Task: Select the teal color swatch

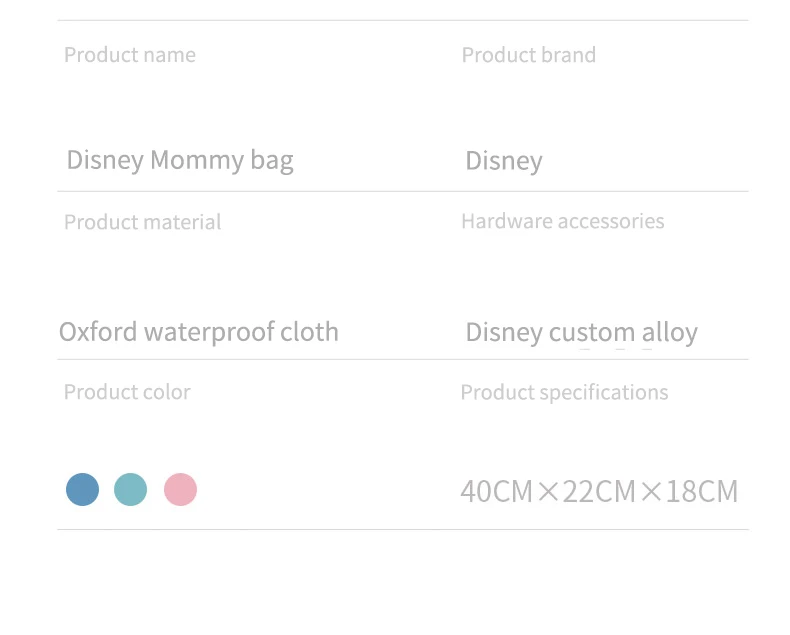Action: (x=130, y=490)
